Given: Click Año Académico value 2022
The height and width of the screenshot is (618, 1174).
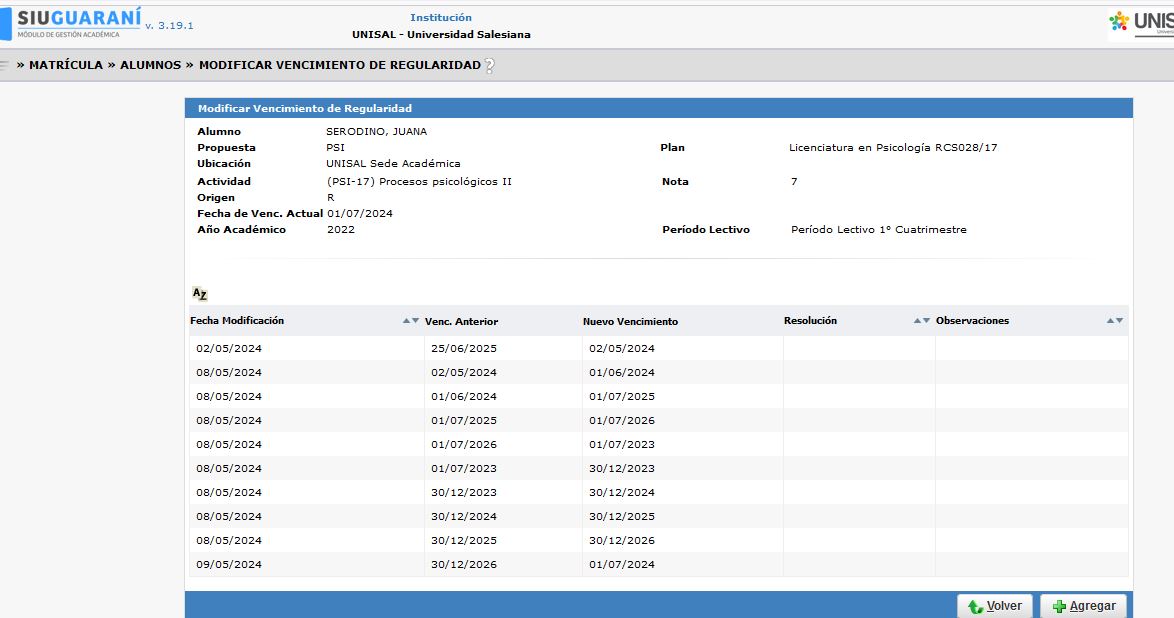Looking at the screenshot, I should (341, 230).
